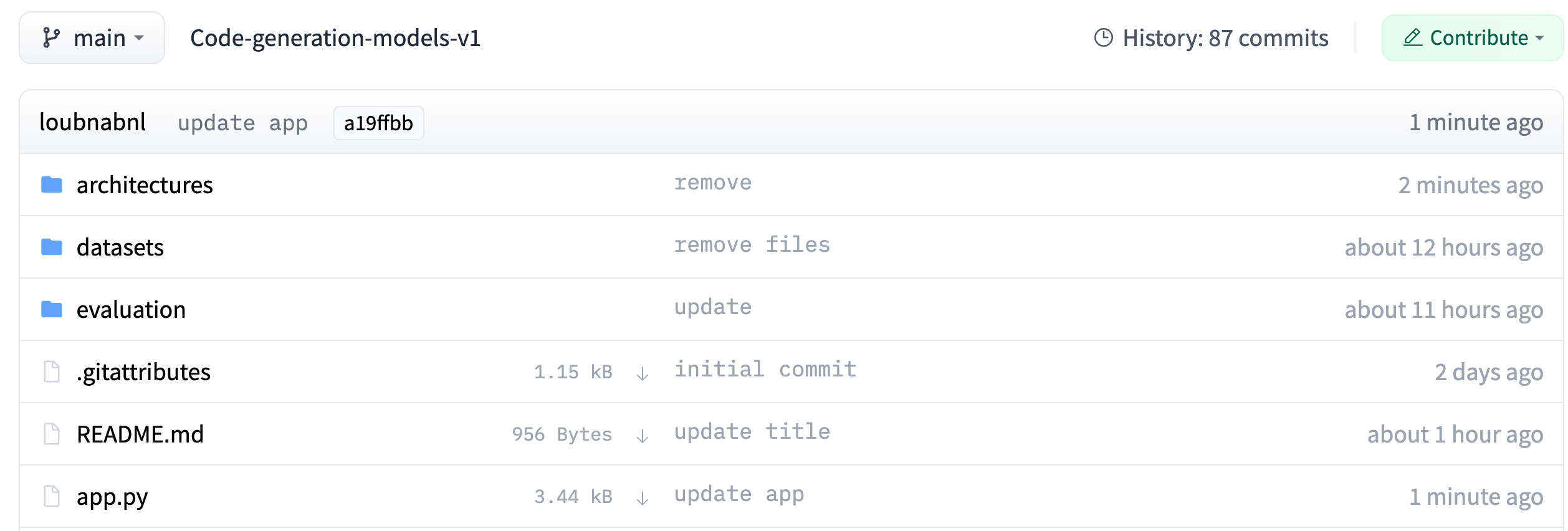Download .gitattributes using the arrow icon
Viewport: 1568px width, 531px height.
pos(642,373)
